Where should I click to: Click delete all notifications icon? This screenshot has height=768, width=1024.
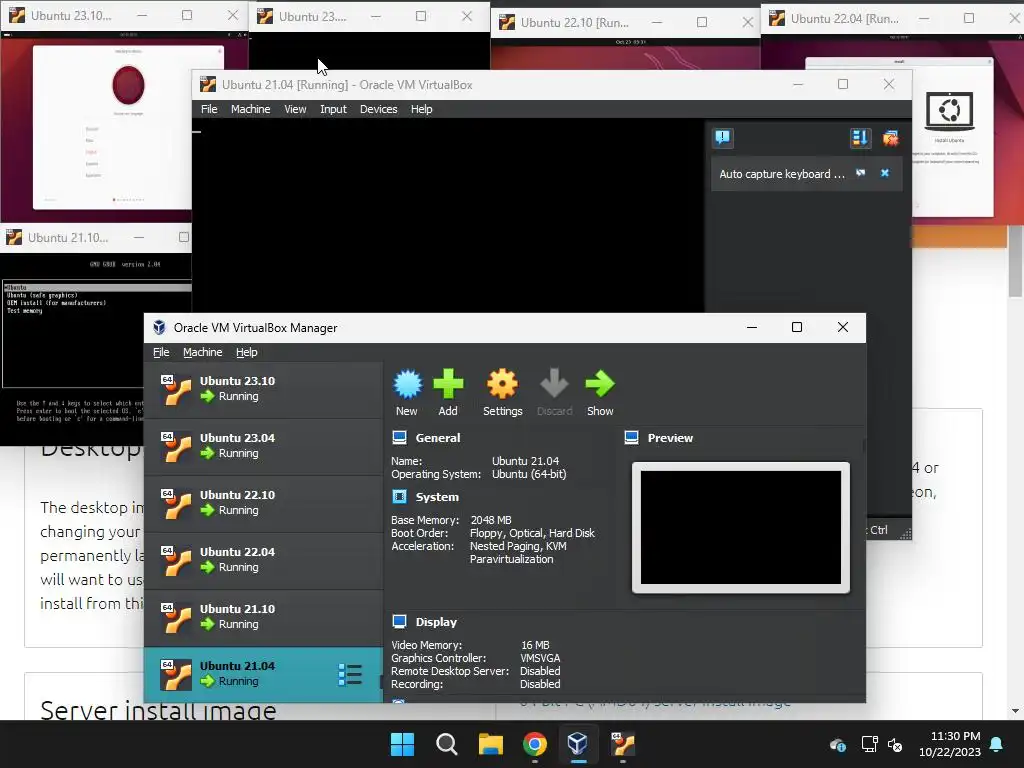[890, 138]
